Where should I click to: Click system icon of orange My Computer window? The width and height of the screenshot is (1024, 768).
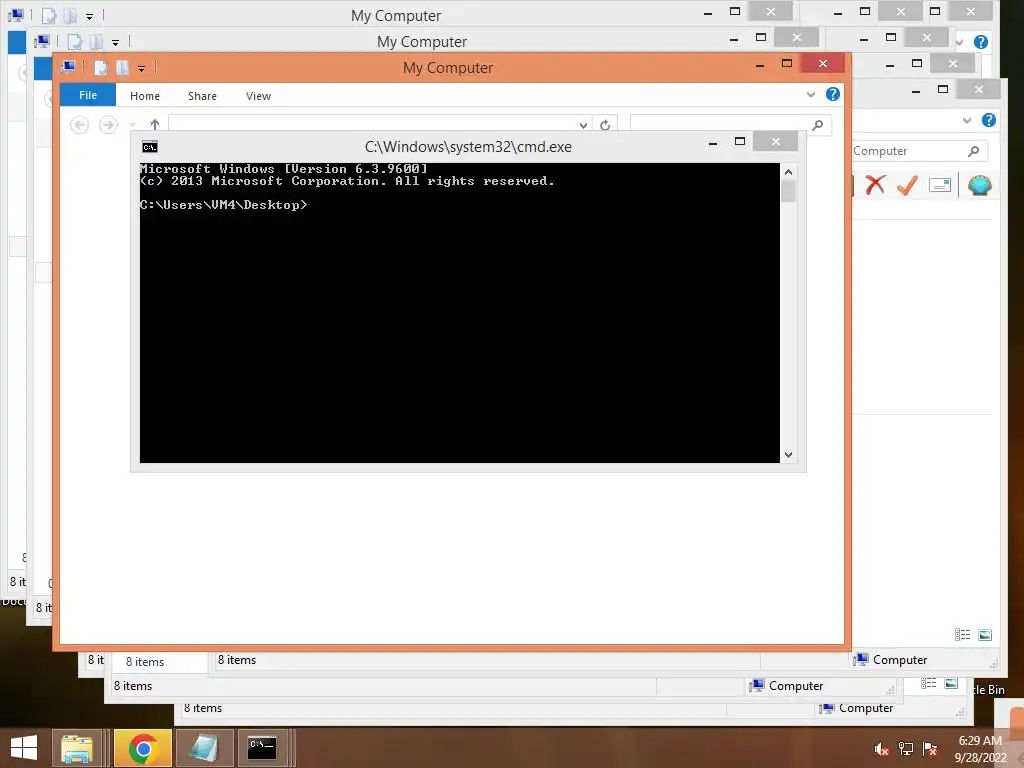[68, 67]
